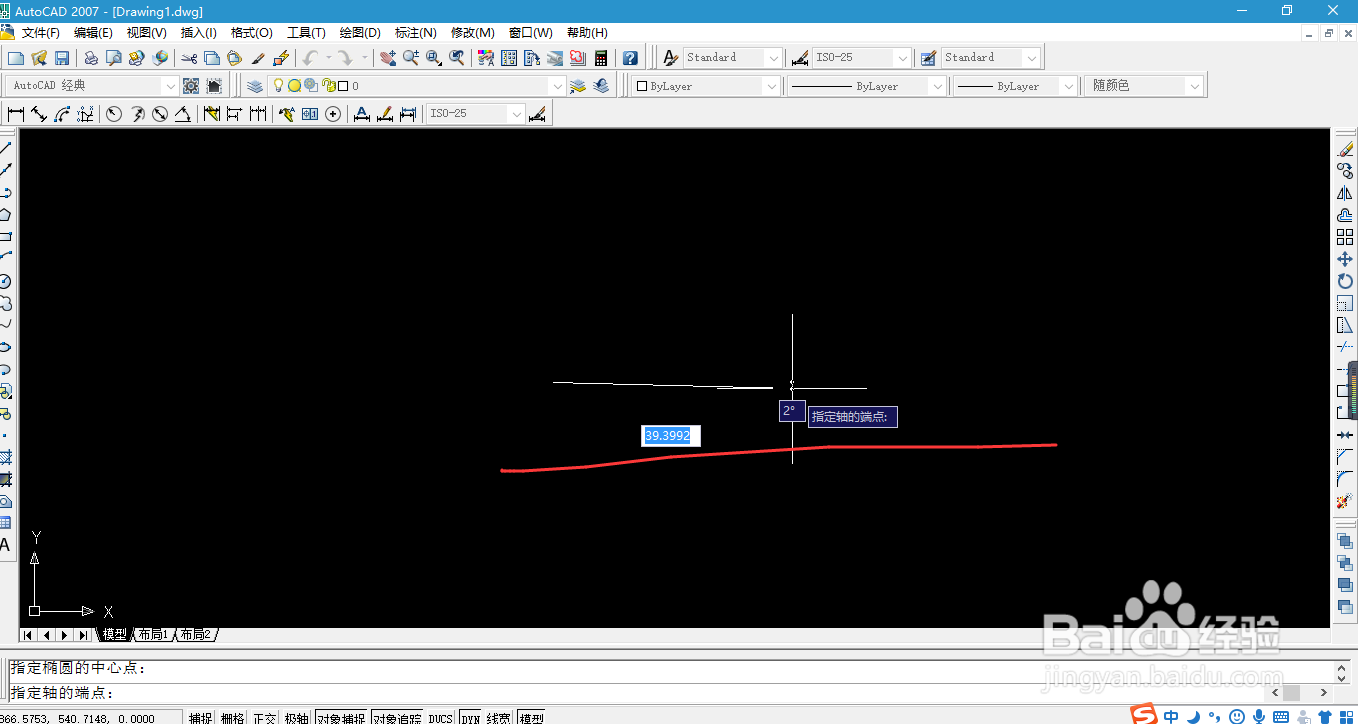Click the Workspace Settings gear icon
The height and width of the screenshot is (724, 1358).
pyautogui.click(x=191, y=86)
